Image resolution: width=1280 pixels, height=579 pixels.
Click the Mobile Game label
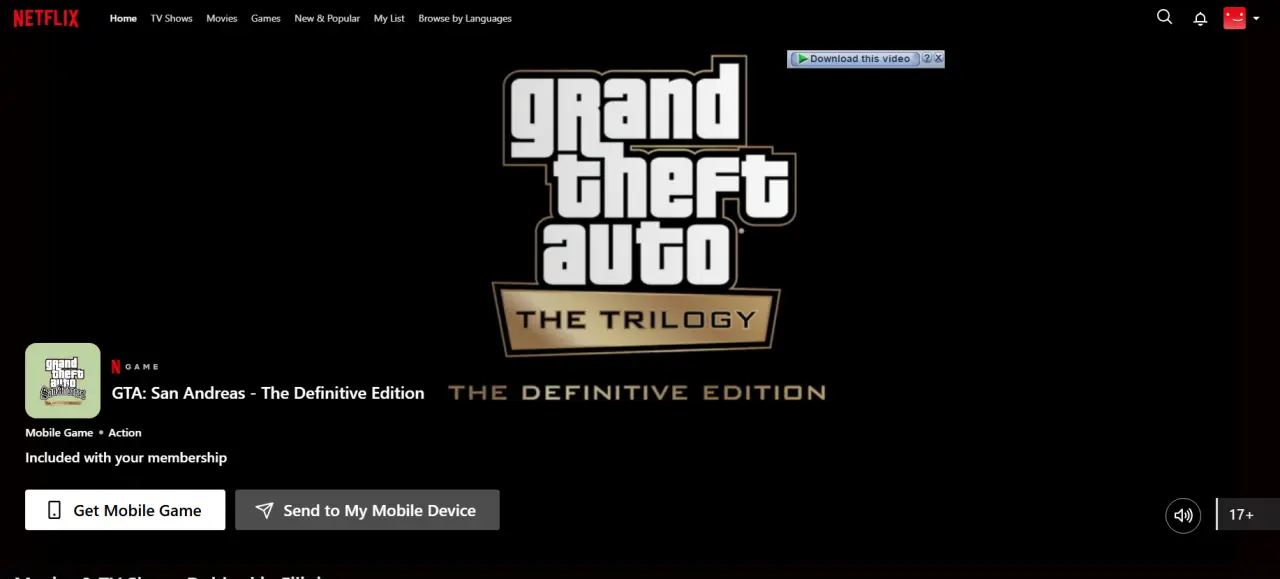point(59,433)
